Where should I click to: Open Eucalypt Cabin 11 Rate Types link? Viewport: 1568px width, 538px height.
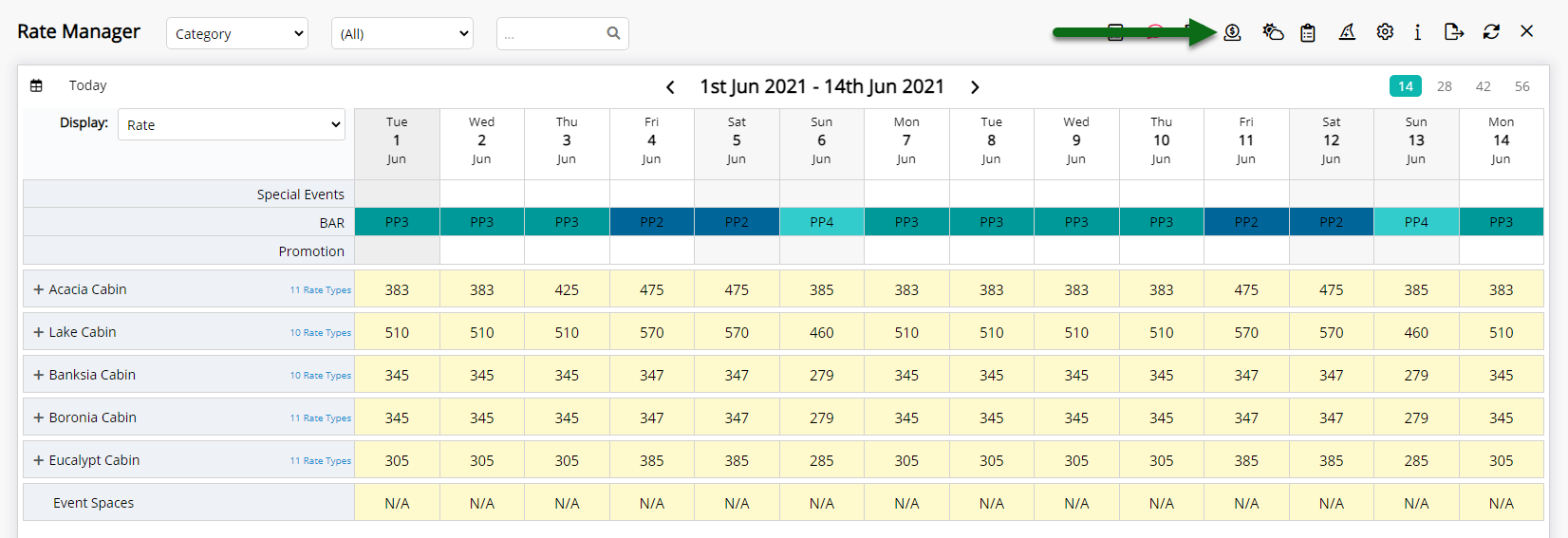(321, 461)
